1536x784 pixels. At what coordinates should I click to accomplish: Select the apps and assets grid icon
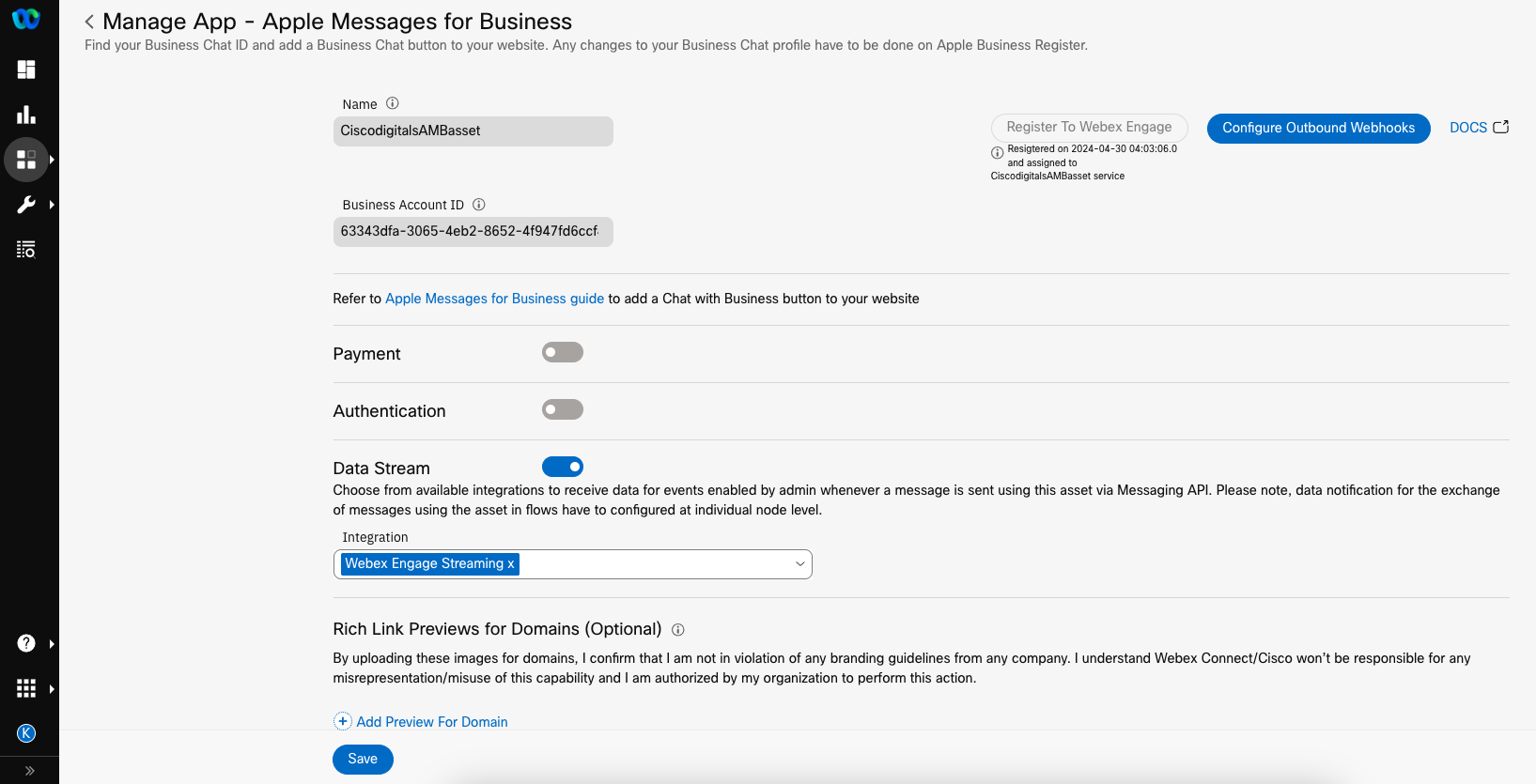pyautogui.click(x=26, y=160)
